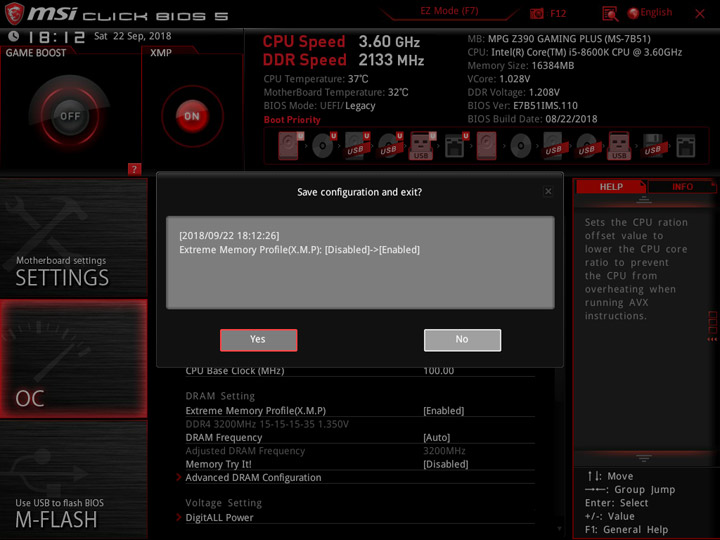Click the clock icon beside the time
Screen dimensions: 720x540
tap(14, 36)
